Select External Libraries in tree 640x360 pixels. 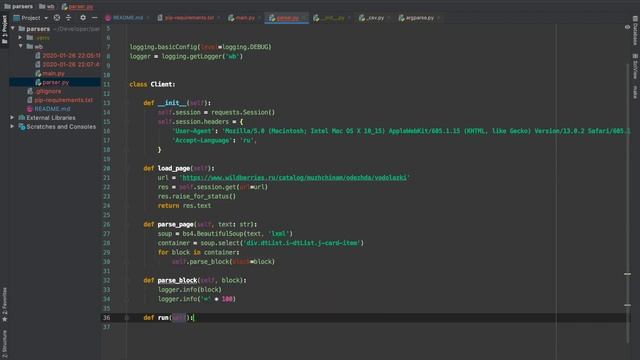pos(51,118)
